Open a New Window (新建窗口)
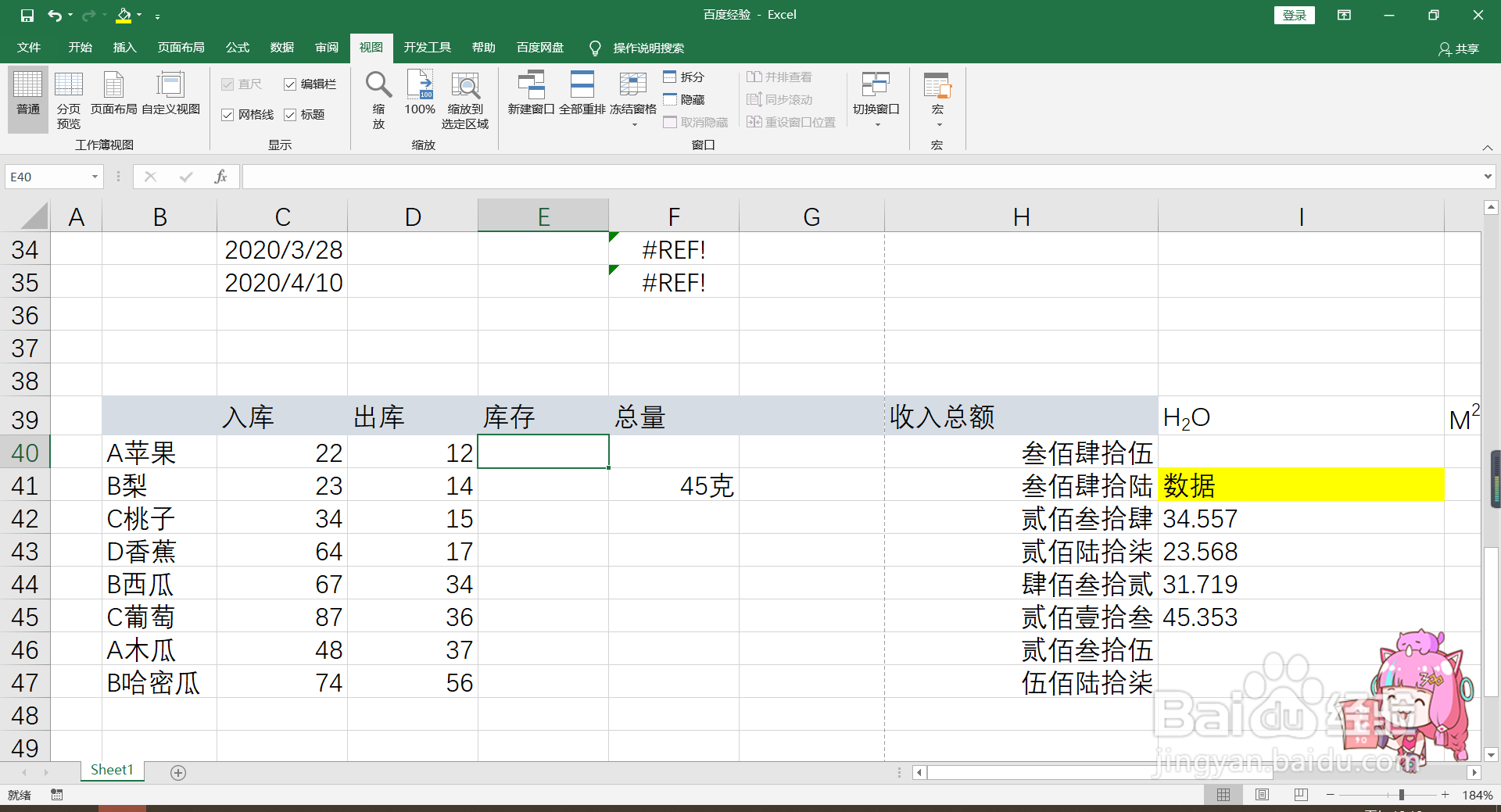This screenshot has width=1501, height=812. tap(531, 94)
